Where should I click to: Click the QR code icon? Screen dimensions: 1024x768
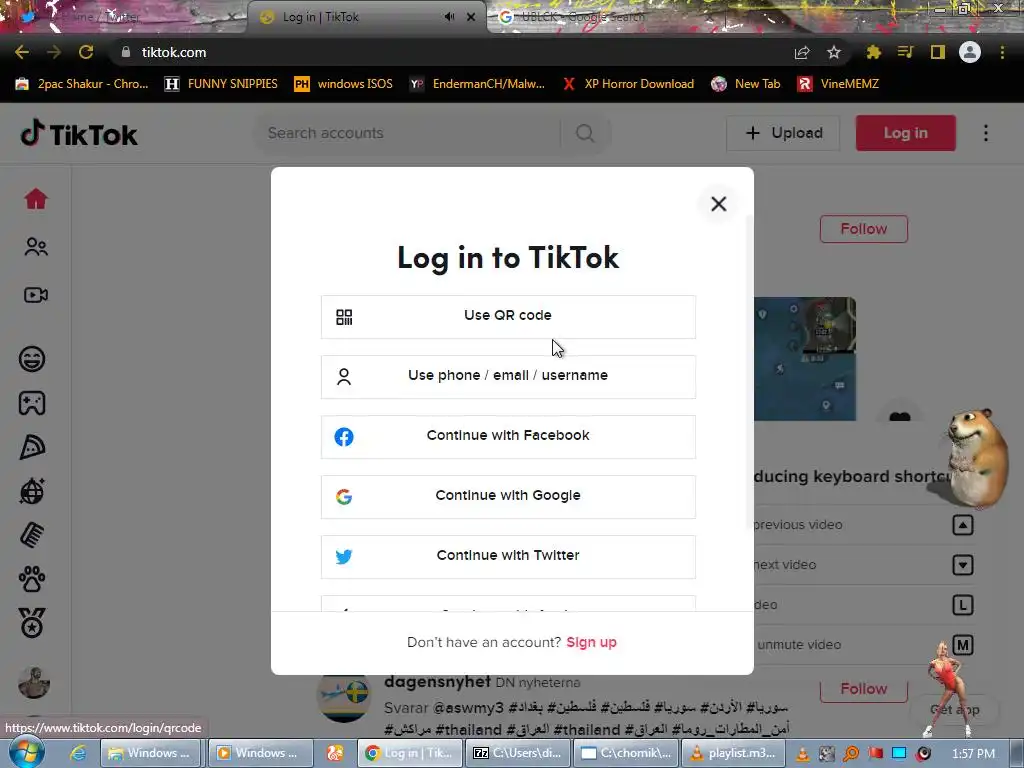[x=344, y=317]
